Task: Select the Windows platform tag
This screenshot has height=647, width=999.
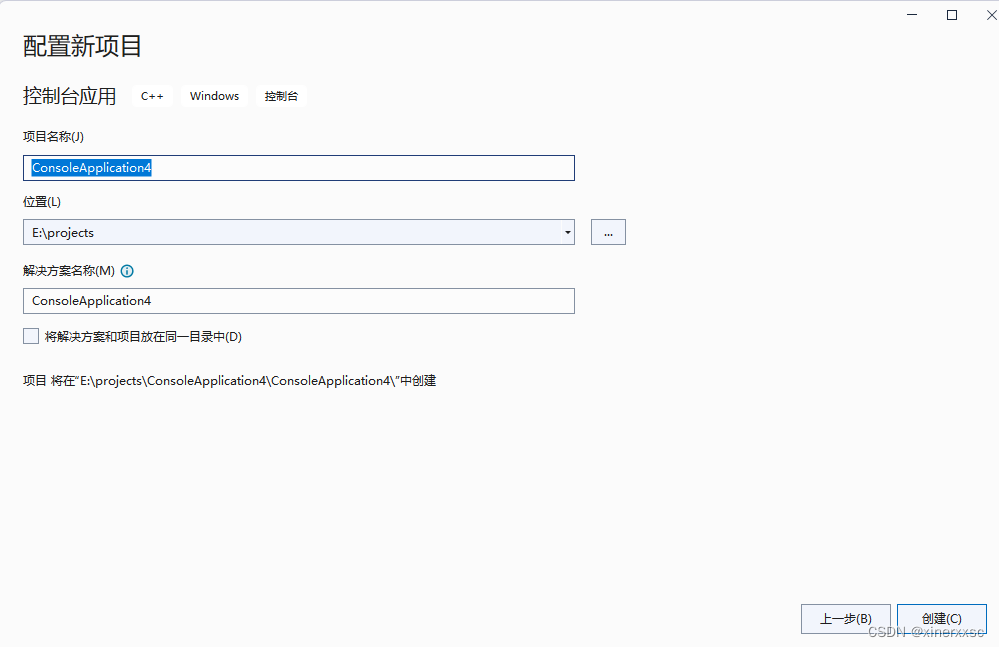Action: 214,95
